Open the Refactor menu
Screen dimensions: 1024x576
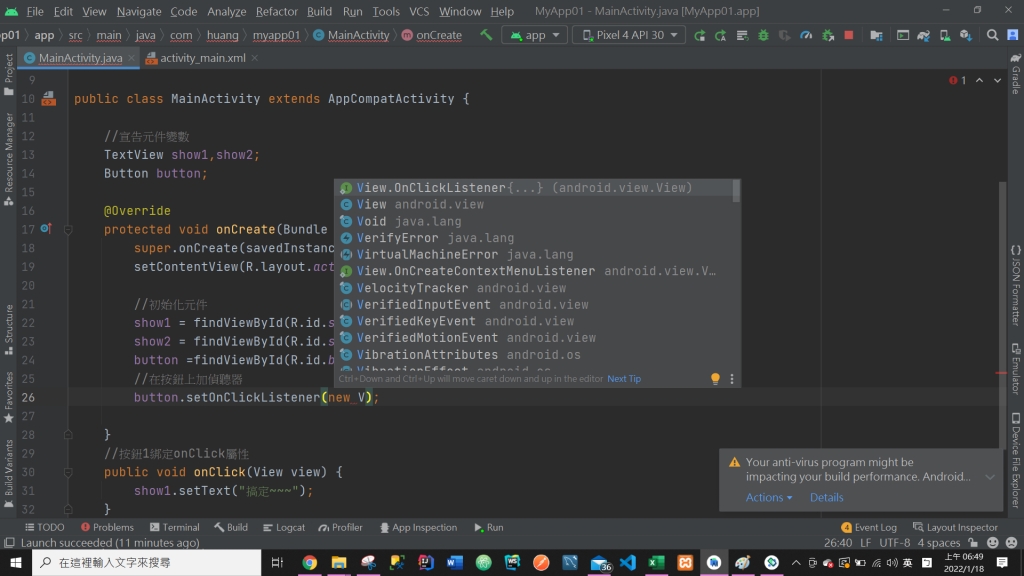tap(276, 11)
